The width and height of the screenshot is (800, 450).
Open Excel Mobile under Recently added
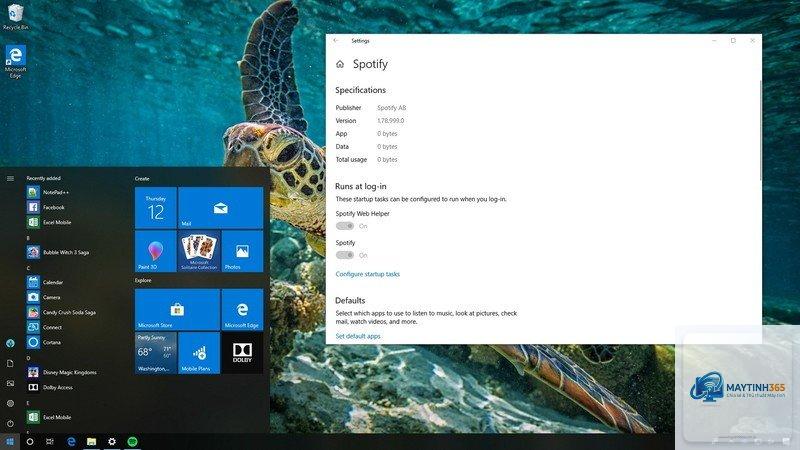pos(49,222)
